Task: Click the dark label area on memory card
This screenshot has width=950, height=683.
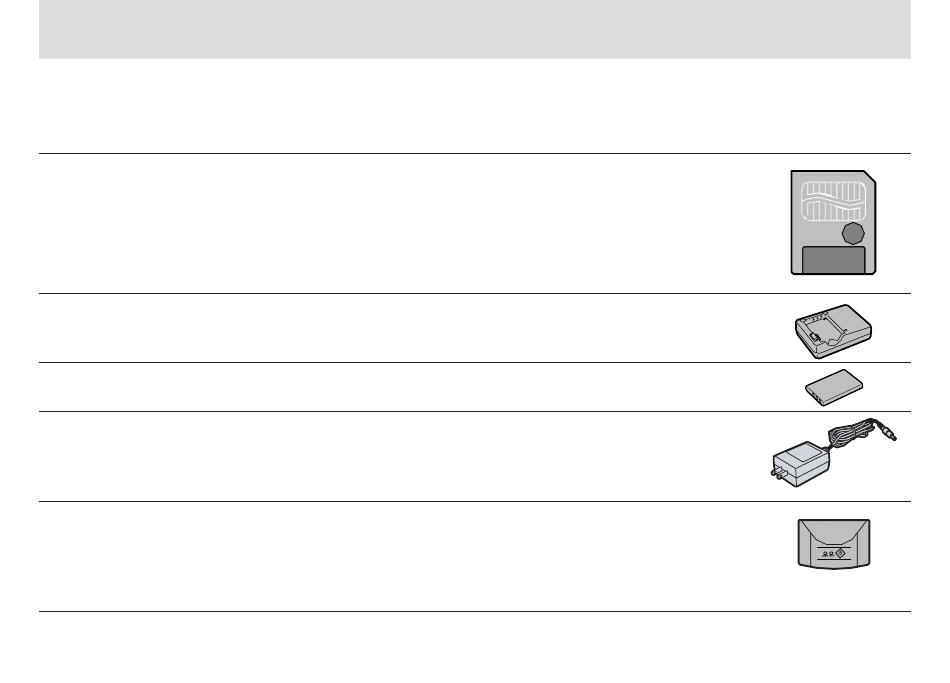Action: tap(834, 260)
